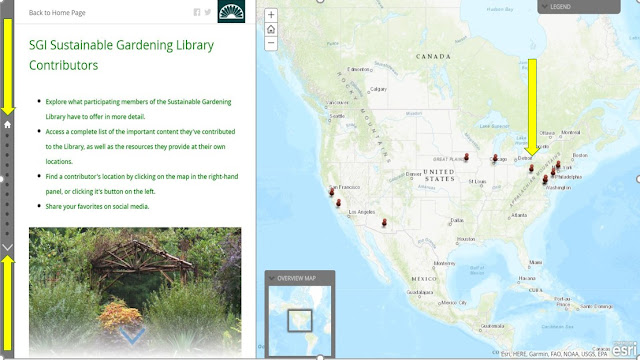Select the last navigation dot above down chevron
Screen dimensions: 640x360
(7, 233)
